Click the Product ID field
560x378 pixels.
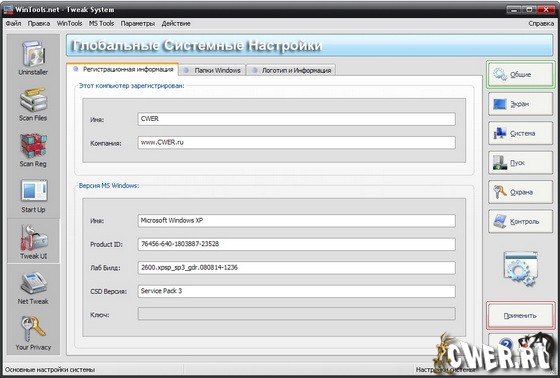click(296, 244)
